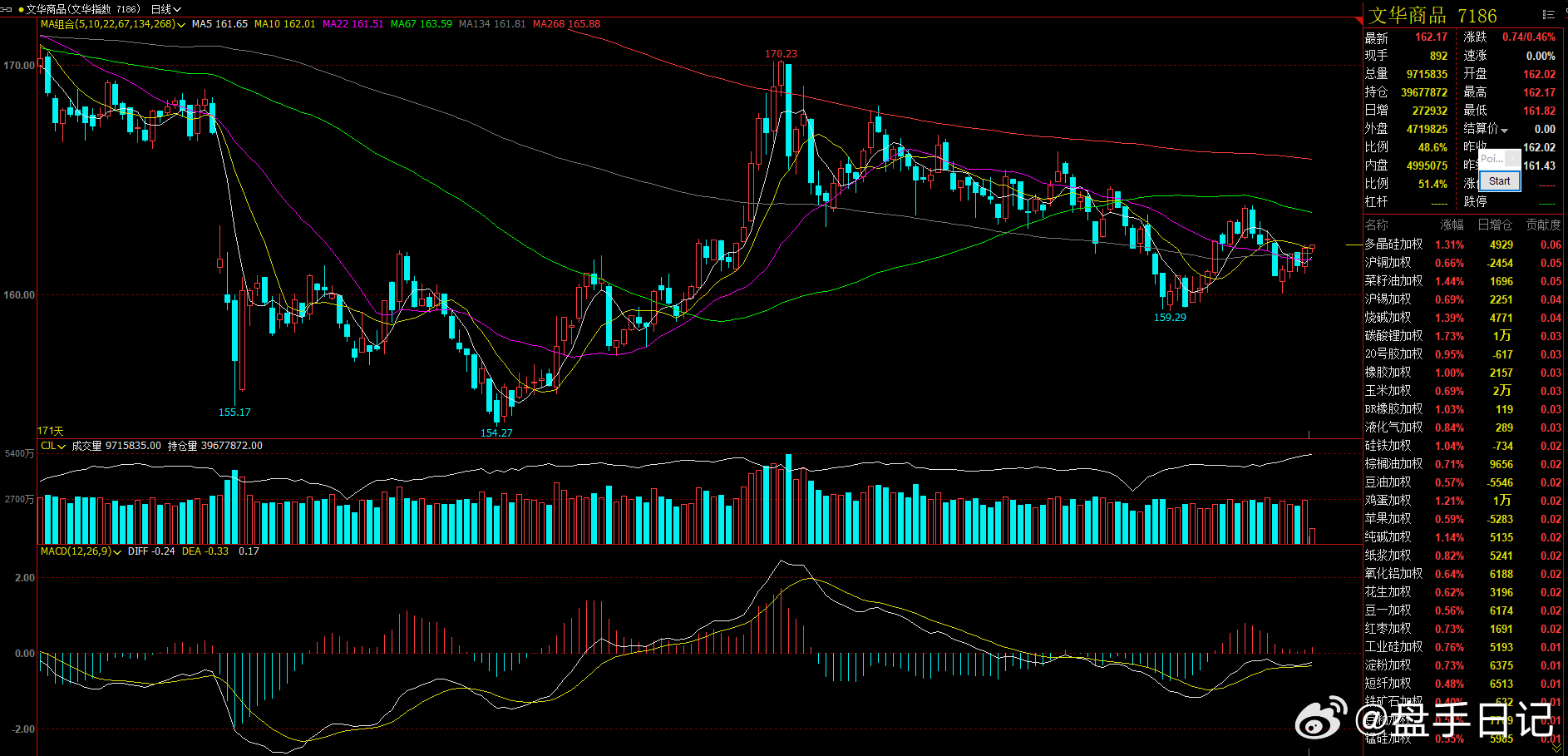The width and height of the screenshot is (1568, 756).
Task: Click the 170.23 high price label on chart
Action: pos(781,54)
